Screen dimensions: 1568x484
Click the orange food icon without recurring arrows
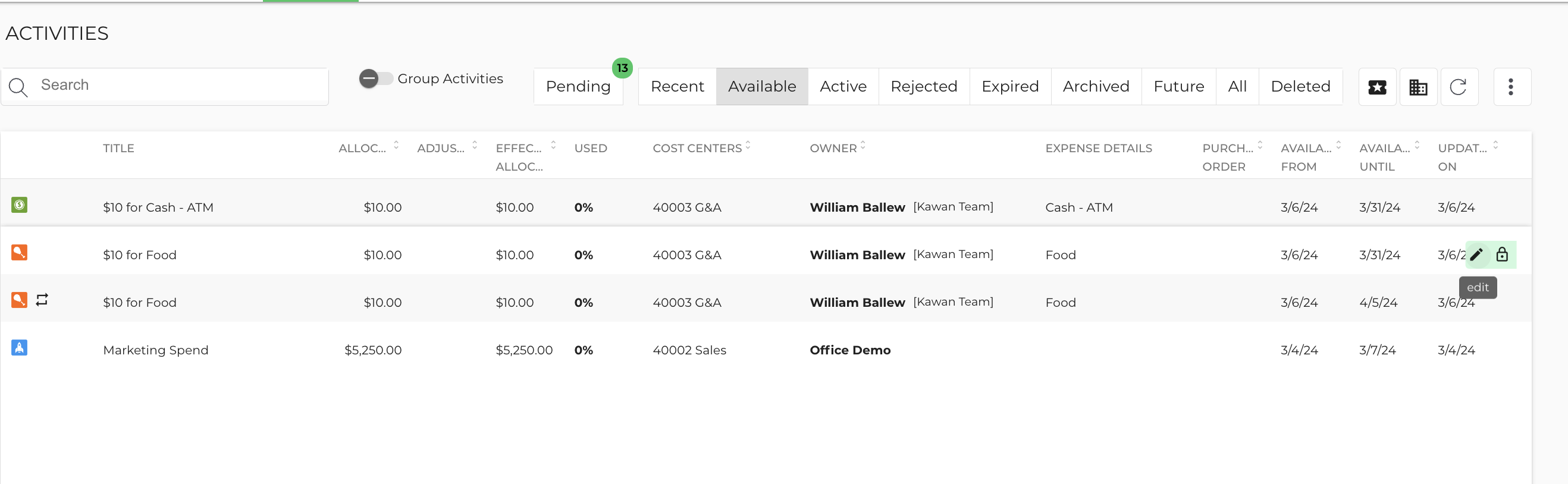(x=20, y=252)
